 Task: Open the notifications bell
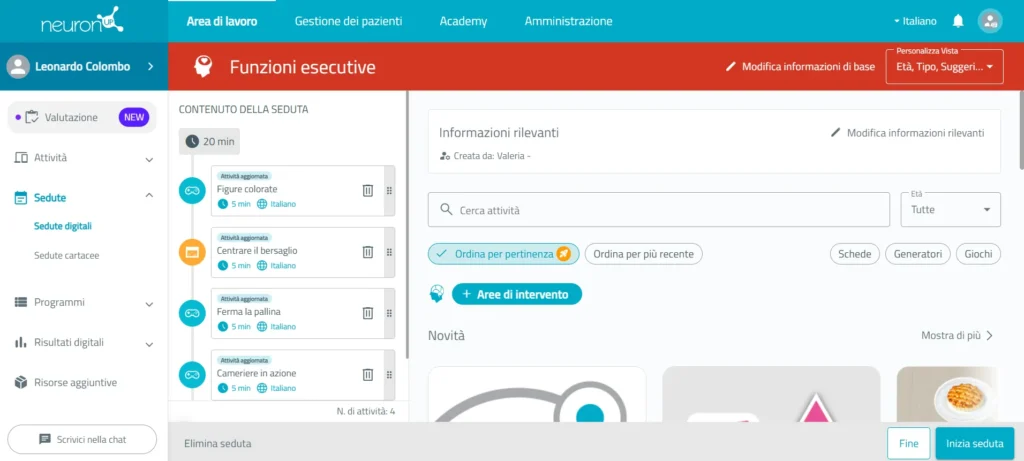point(958,21)
